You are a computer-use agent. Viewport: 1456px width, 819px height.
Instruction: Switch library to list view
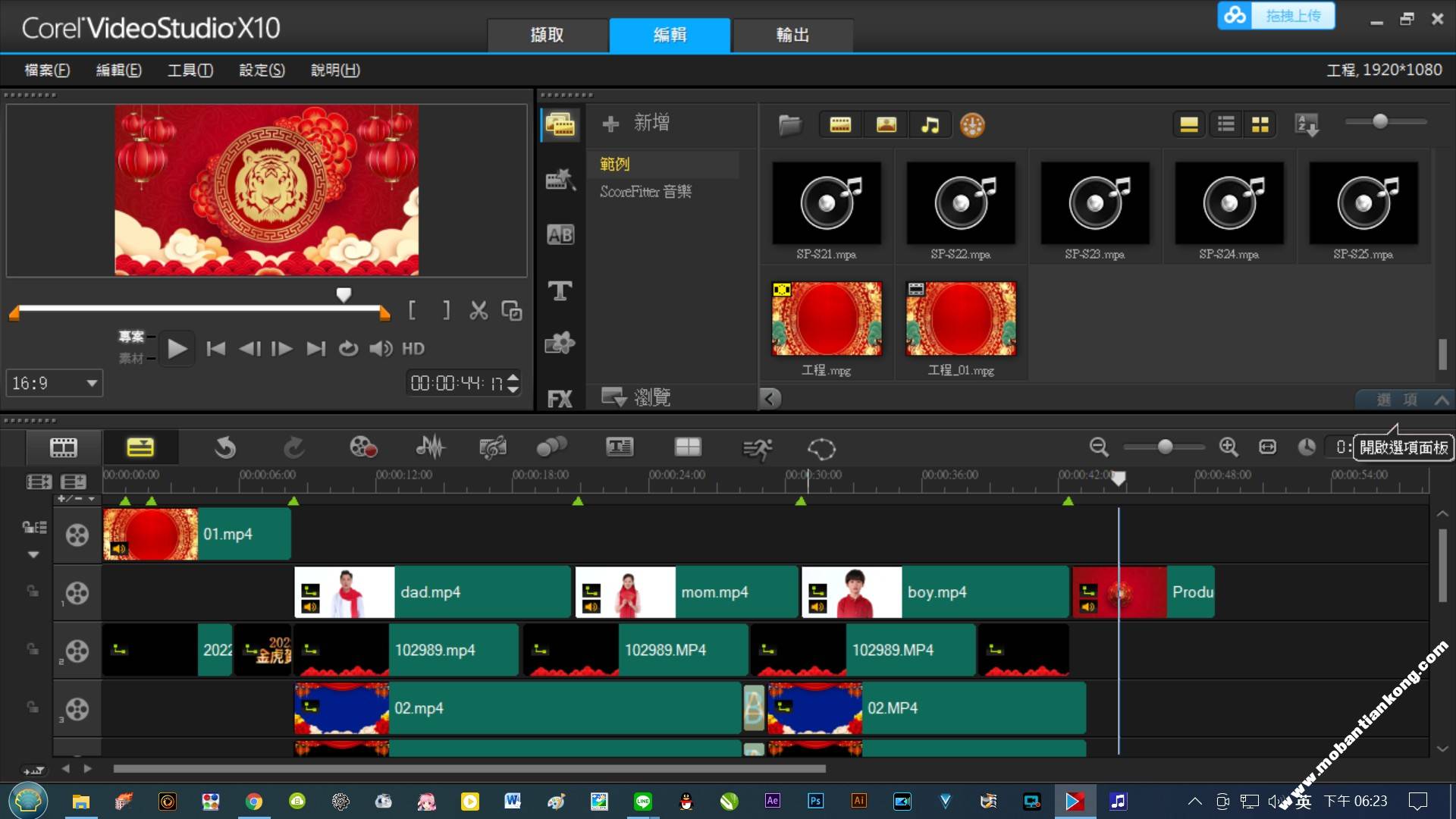coord(1226,124)
